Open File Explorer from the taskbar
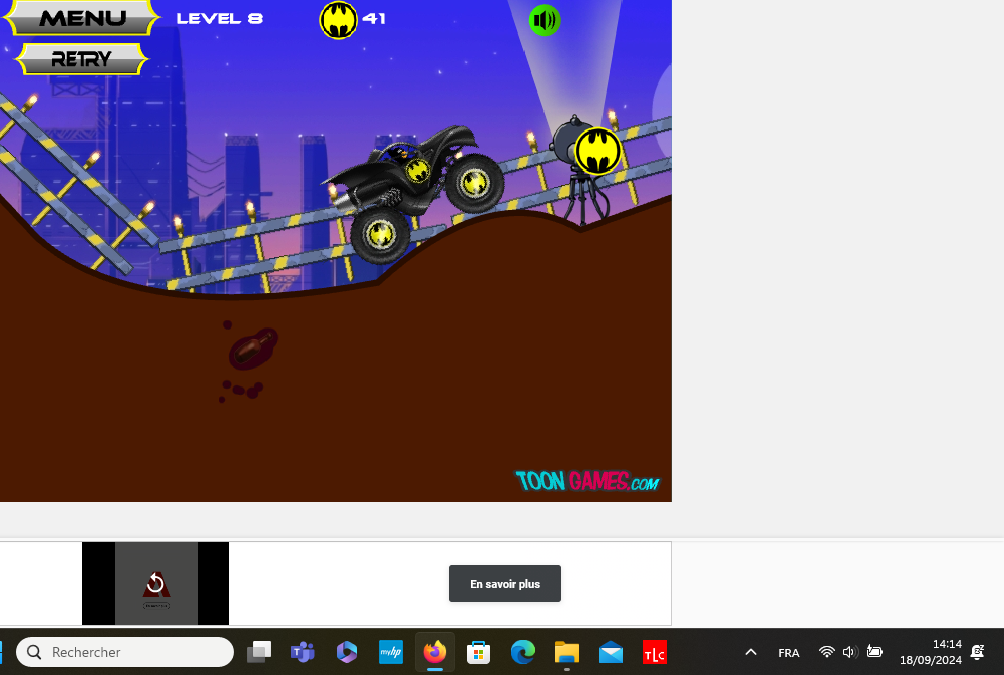The width and height of the screenshot is (1004, 675). point(567,652)
